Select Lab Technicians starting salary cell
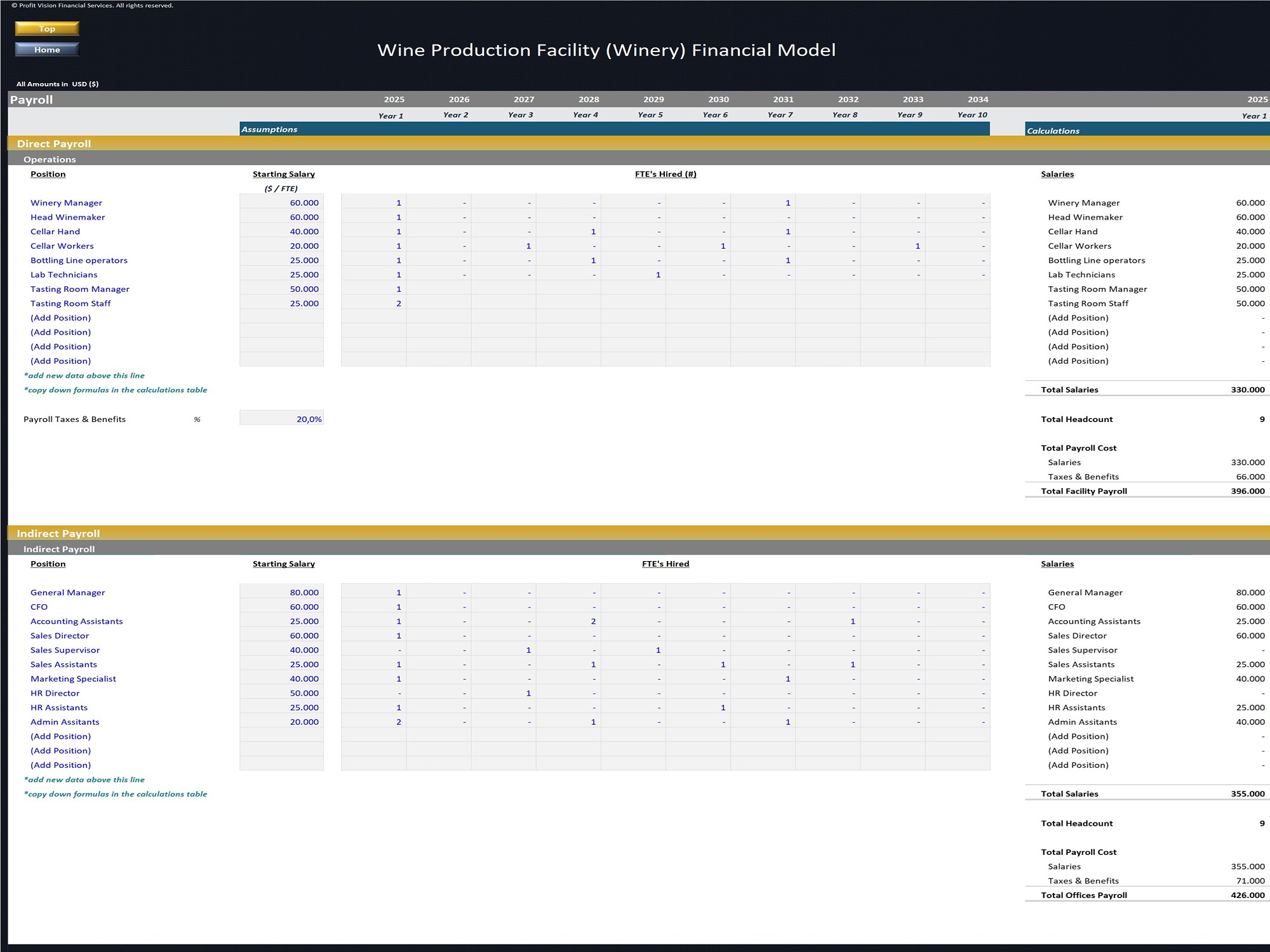 [x=281, y=275]
